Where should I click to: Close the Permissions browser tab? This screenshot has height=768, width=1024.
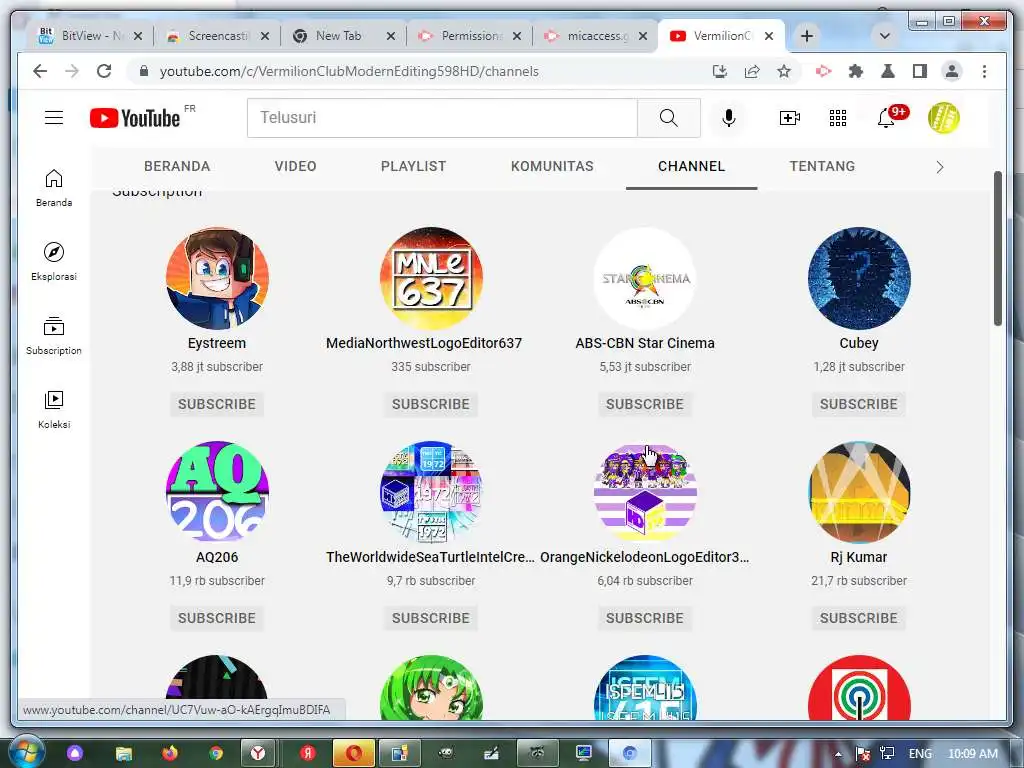click(517, 36)
